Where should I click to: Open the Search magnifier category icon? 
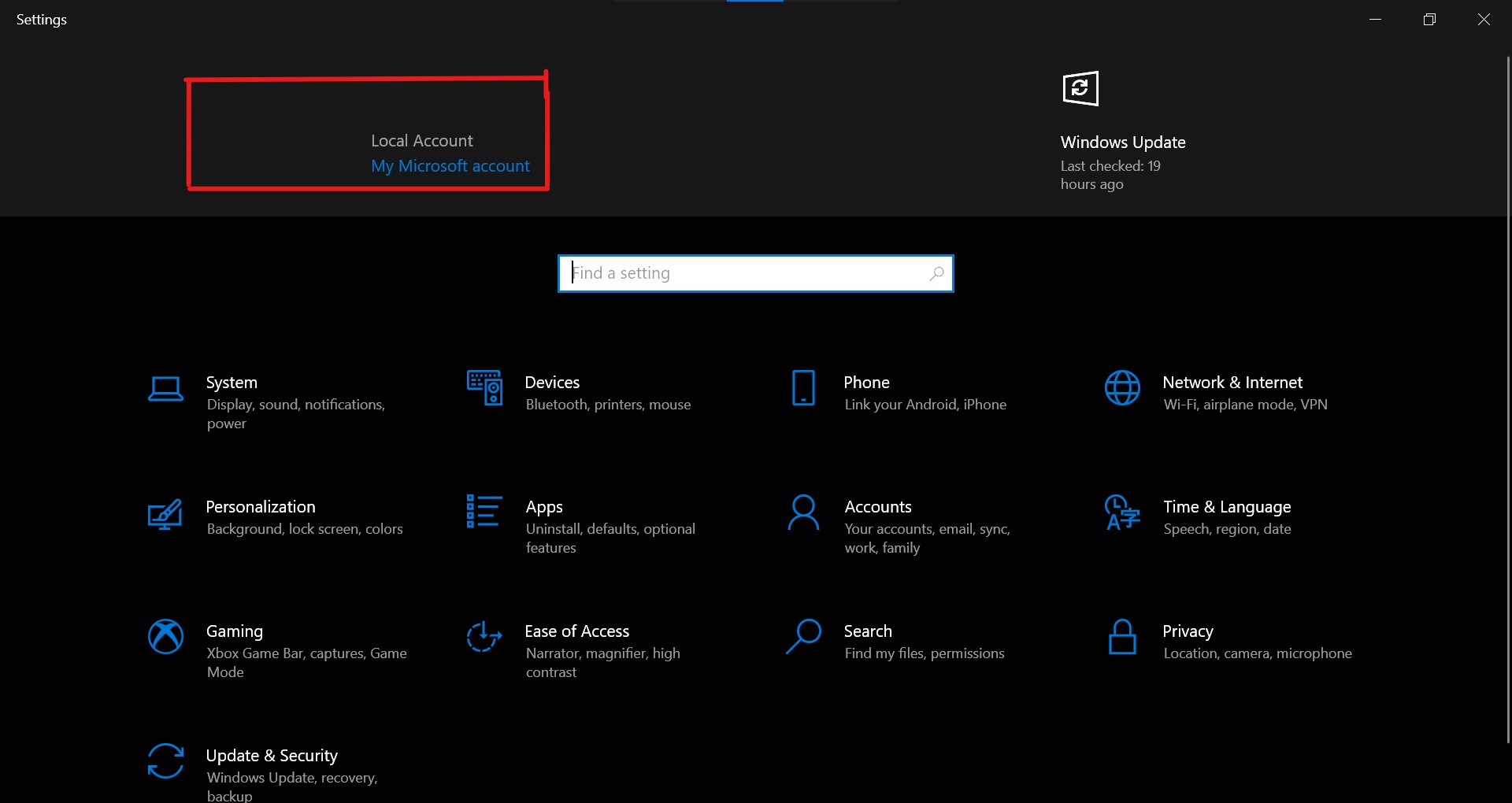pyautogui.click(x=803, y=636)
